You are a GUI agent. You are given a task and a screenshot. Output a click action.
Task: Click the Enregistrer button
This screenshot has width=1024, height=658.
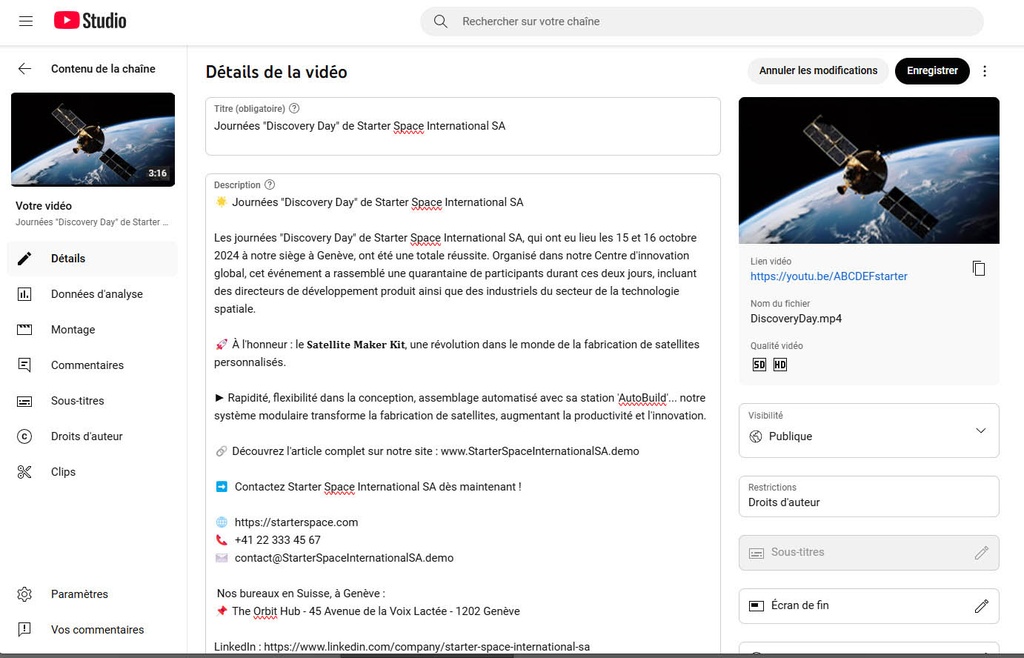tap(932, 70)
